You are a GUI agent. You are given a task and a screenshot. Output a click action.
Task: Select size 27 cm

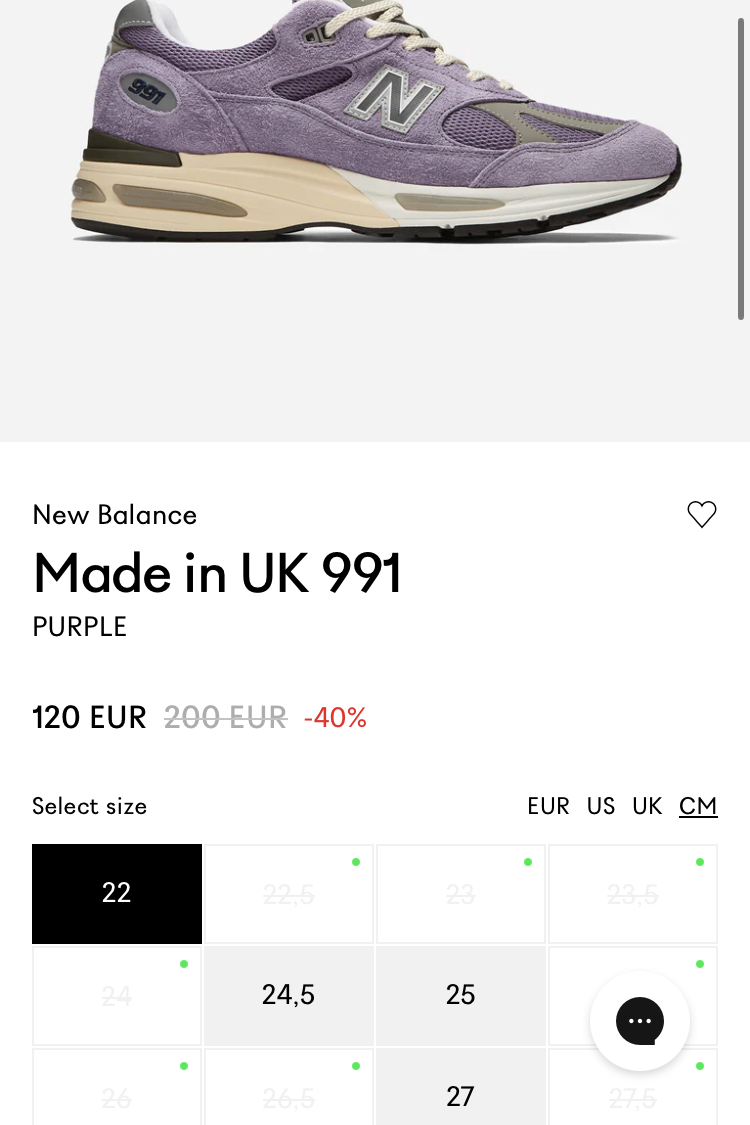coord(461,1095)
